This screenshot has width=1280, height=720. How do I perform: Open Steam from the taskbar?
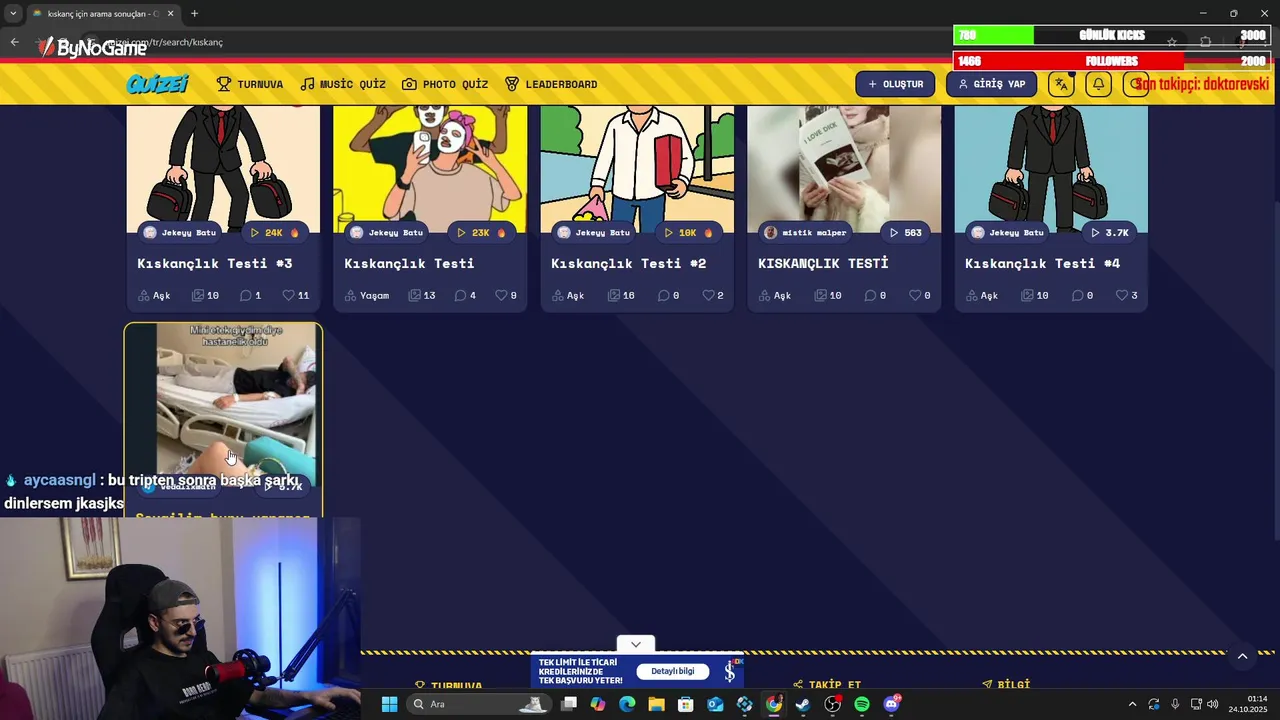click(803, 704)
